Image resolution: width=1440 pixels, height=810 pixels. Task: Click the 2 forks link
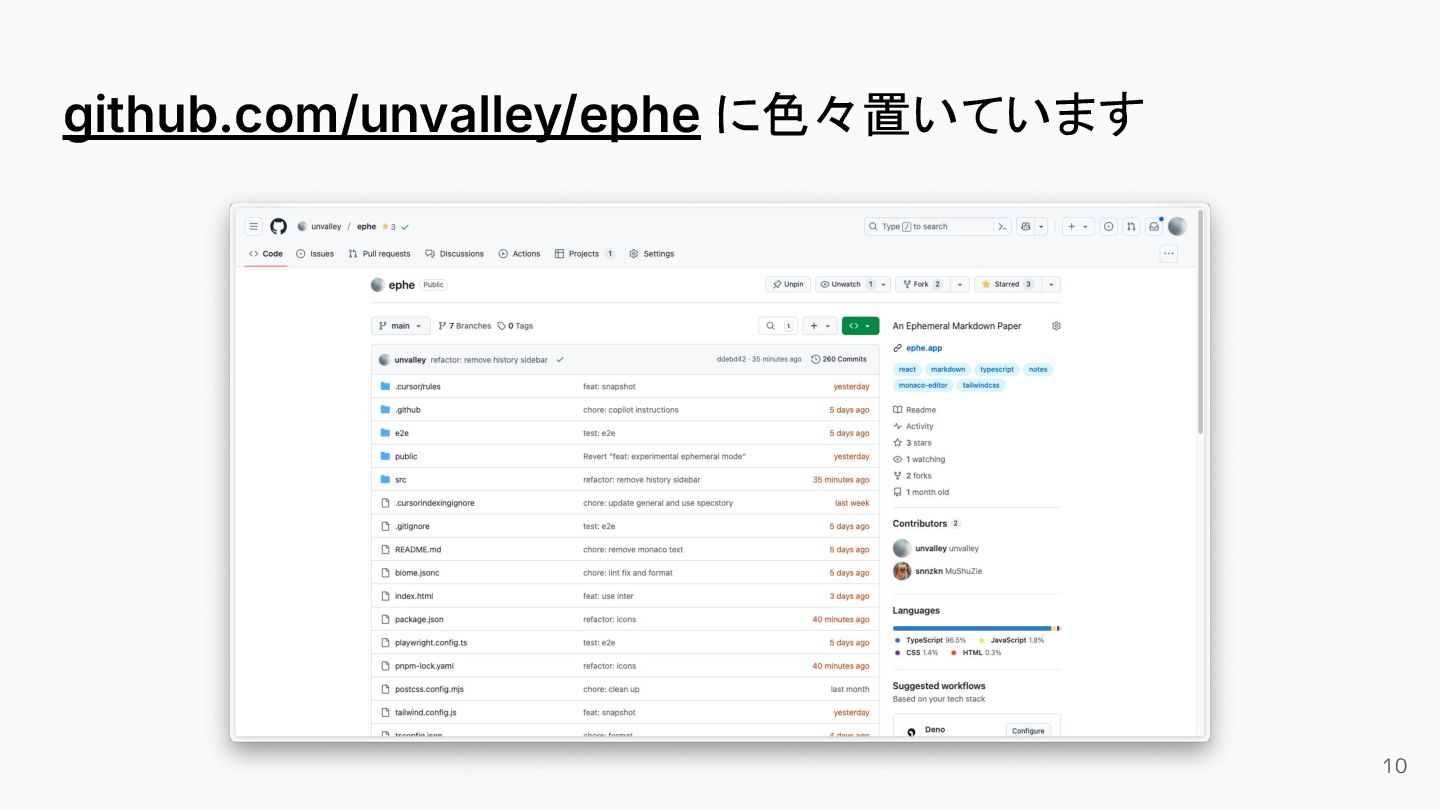(912, 476)
